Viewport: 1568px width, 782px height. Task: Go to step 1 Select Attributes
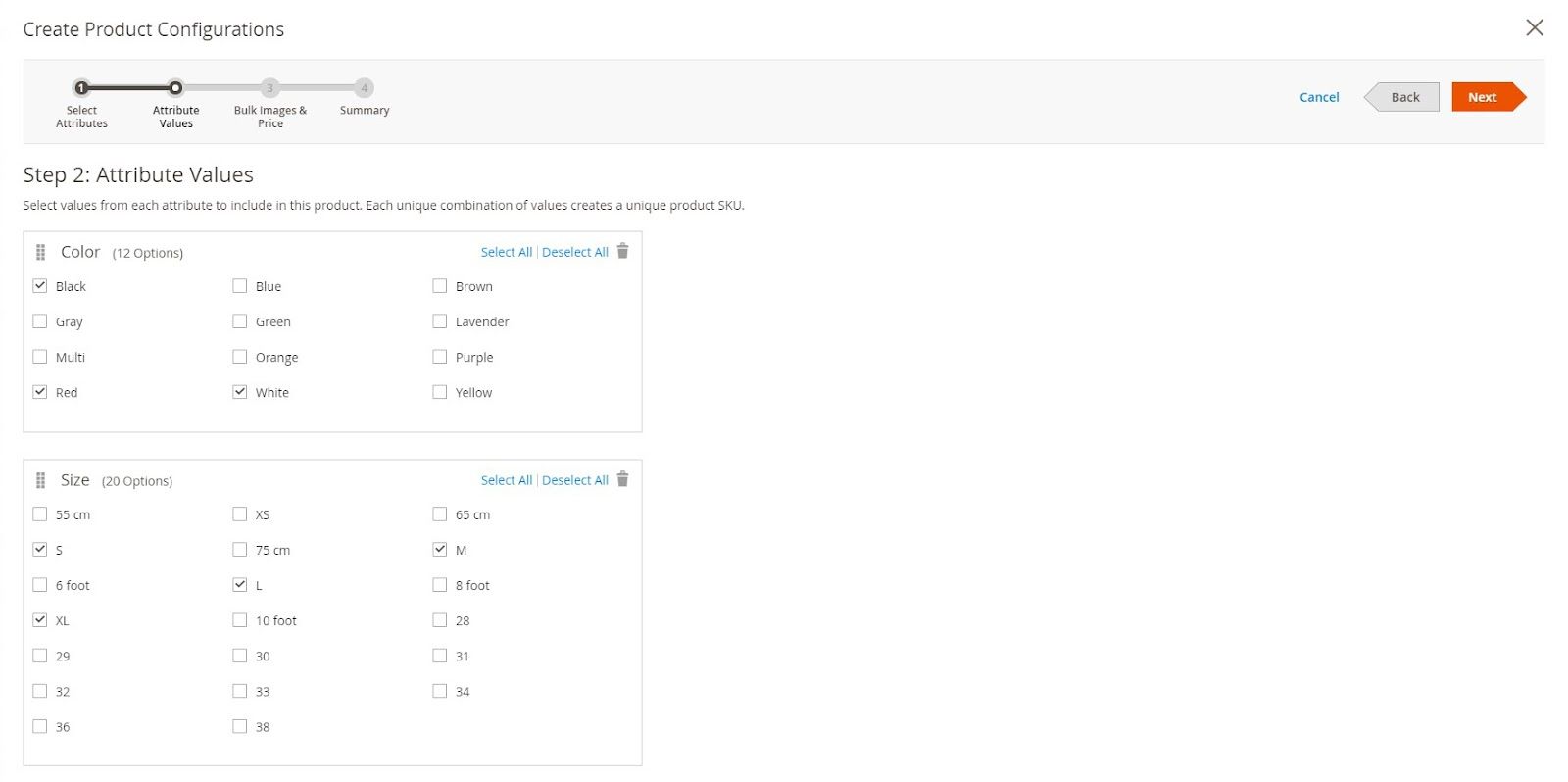coord(81,88)
